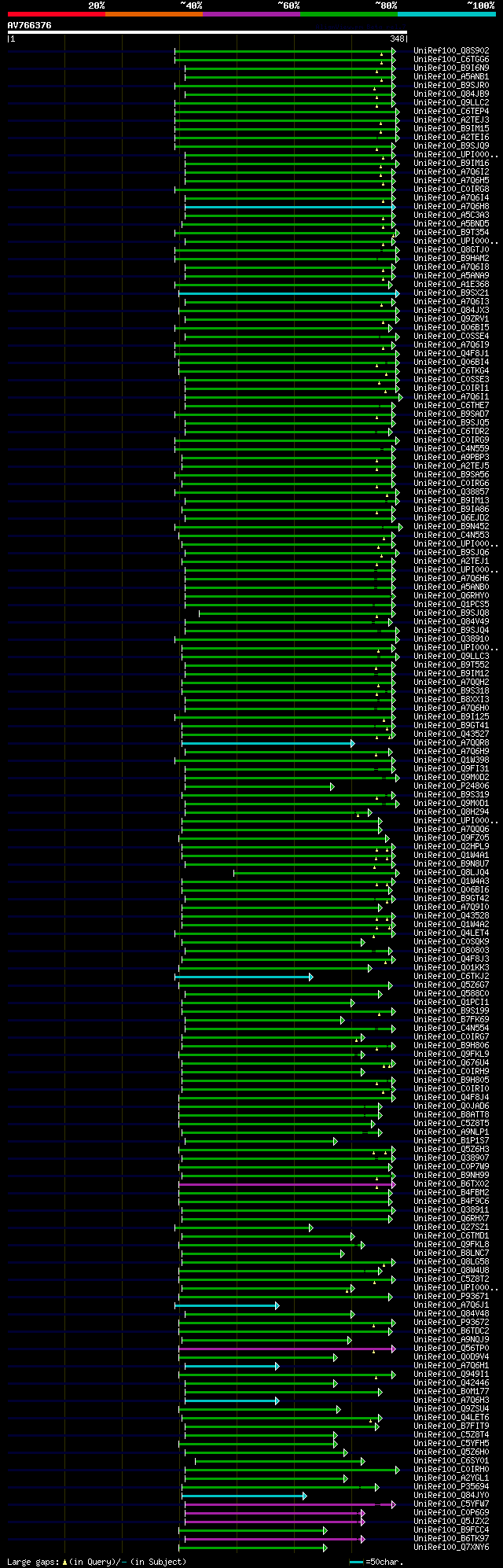Click the green ~80% identity color segment
The image size is (503, 1568).
(349, 14)
